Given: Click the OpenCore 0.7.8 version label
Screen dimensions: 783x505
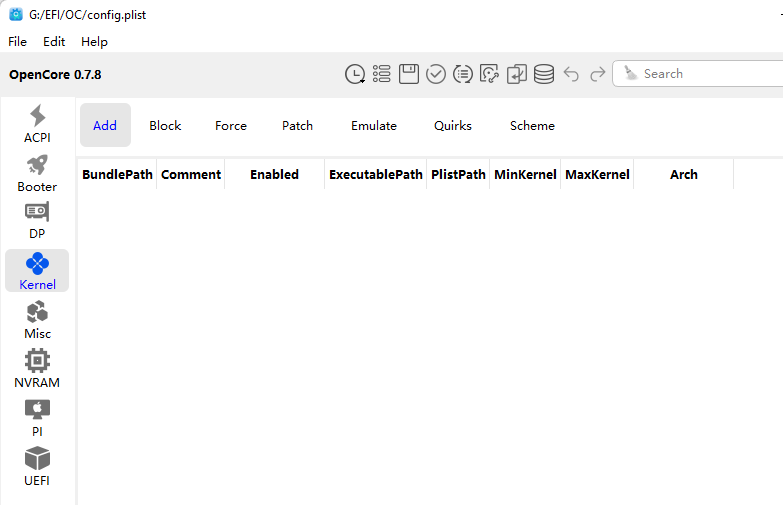Looking at the screenshot, I should point(55,74).
